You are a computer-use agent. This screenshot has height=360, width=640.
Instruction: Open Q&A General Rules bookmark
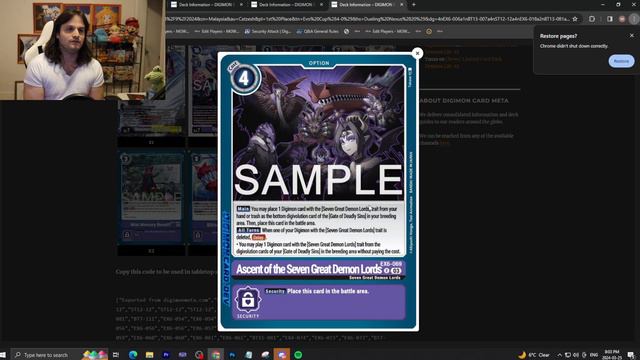click(x=318, y=31)
